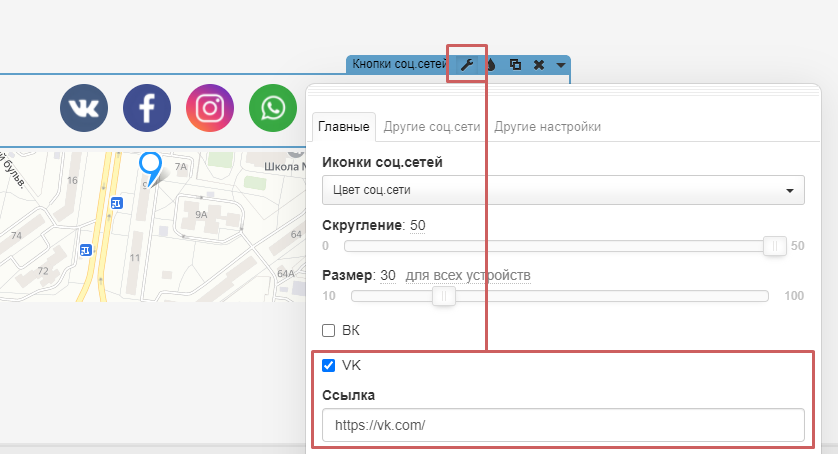
Task: Click building 9A on the map
Action: tap(201, 214)
